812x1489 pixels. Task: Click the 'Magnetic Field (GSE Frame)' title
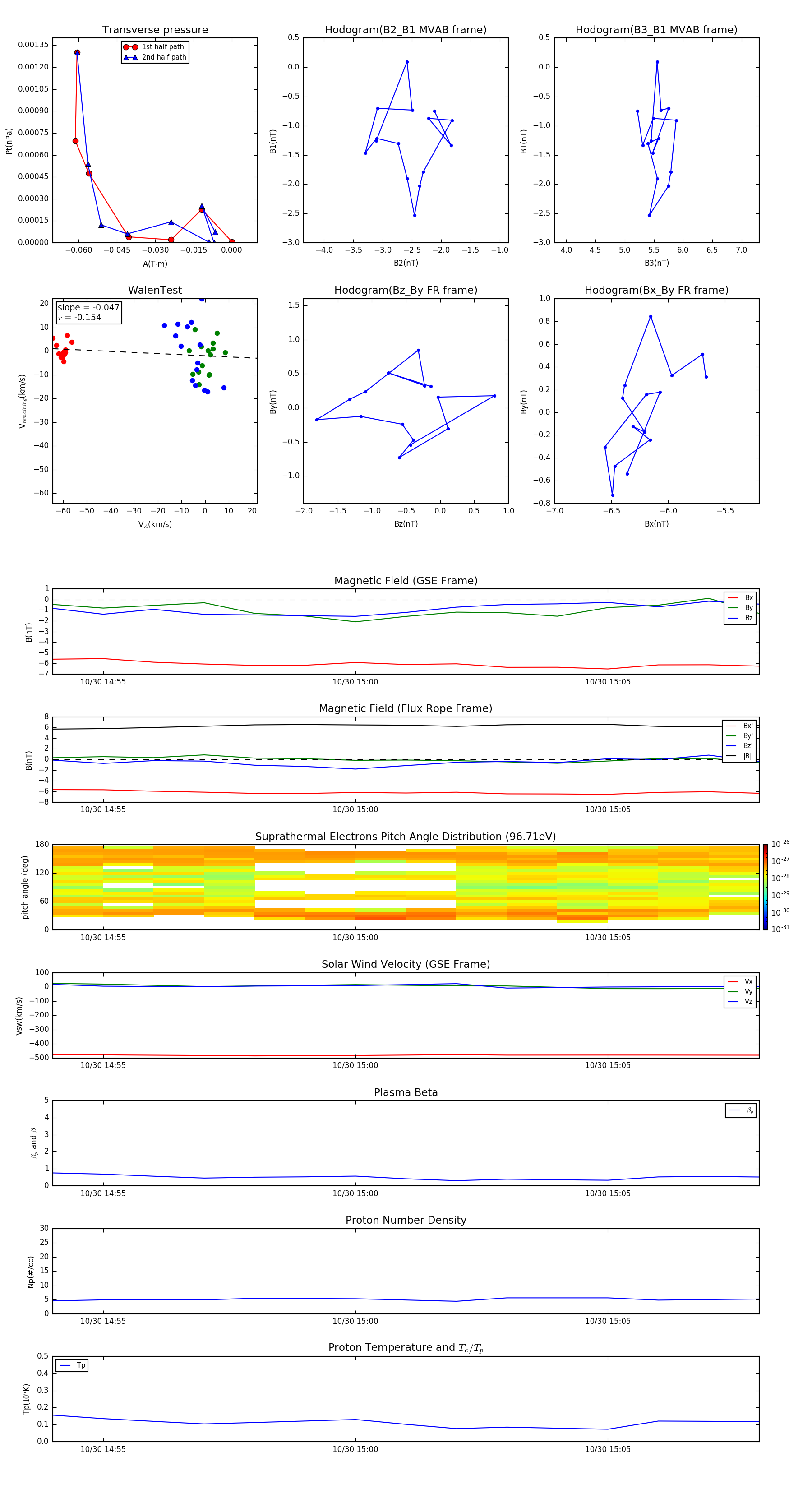pos(406,581)
